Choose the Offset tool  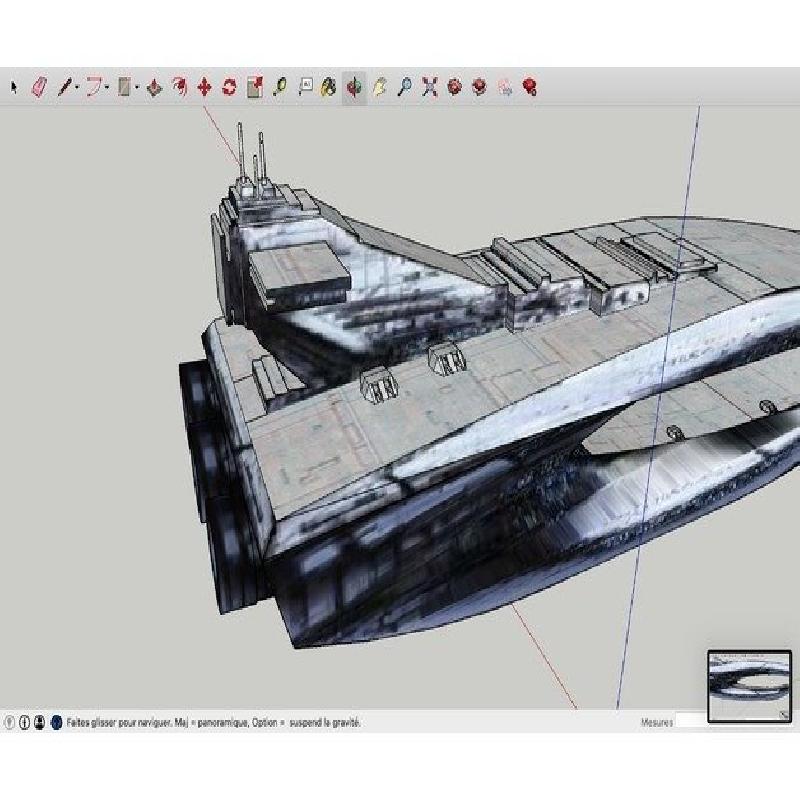point(179,87)
